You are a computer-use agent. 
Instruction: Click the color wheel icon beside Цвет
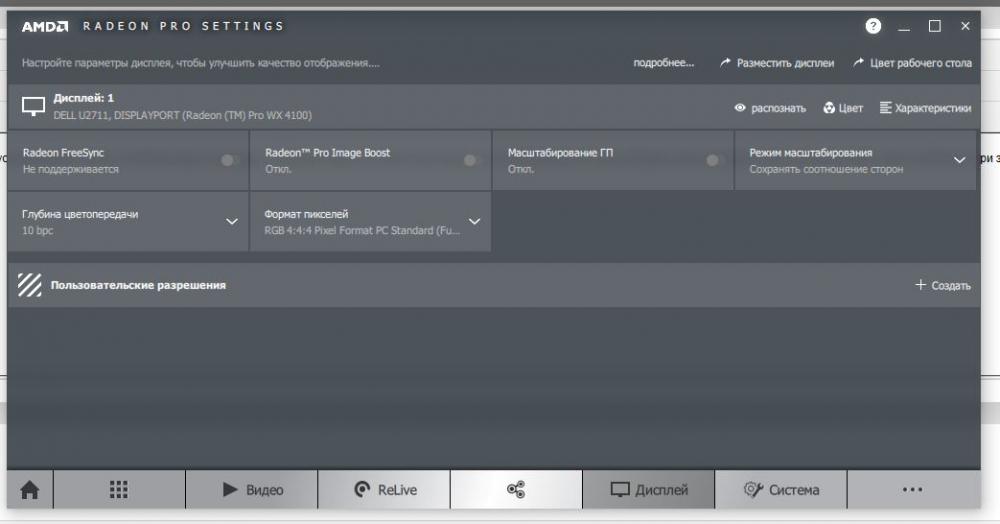click(x=829, y=108)
